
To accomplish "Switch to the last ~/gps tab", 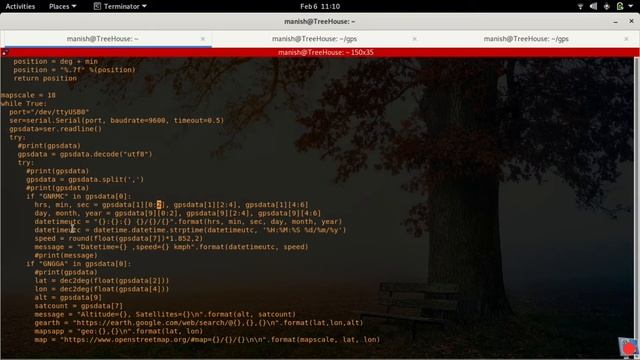I will [526, 39].
